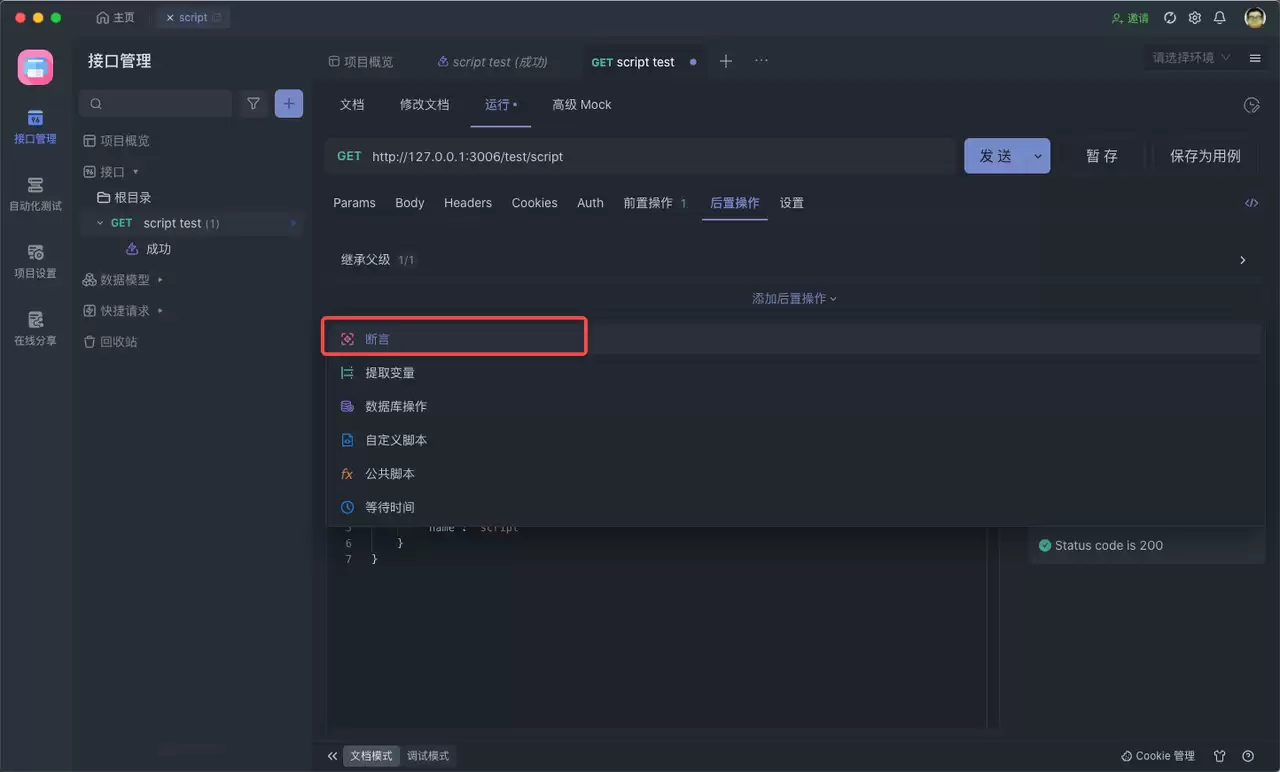Click the history clock icon
1280x772 pixels.
pos(1251,105)
